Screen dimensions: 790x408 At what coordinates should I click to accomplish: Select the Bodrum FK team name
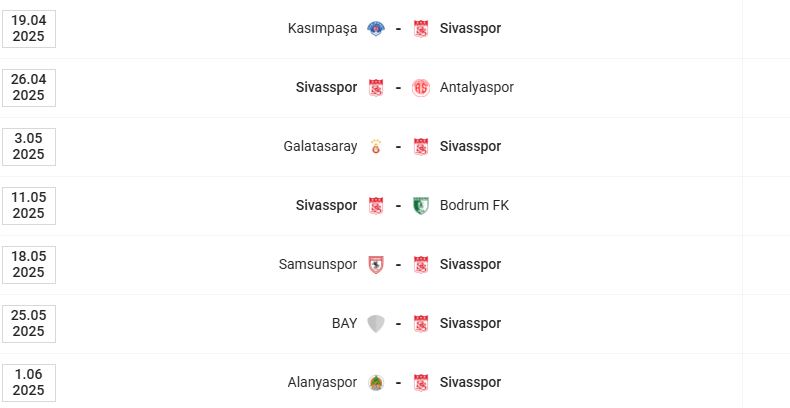474,206
